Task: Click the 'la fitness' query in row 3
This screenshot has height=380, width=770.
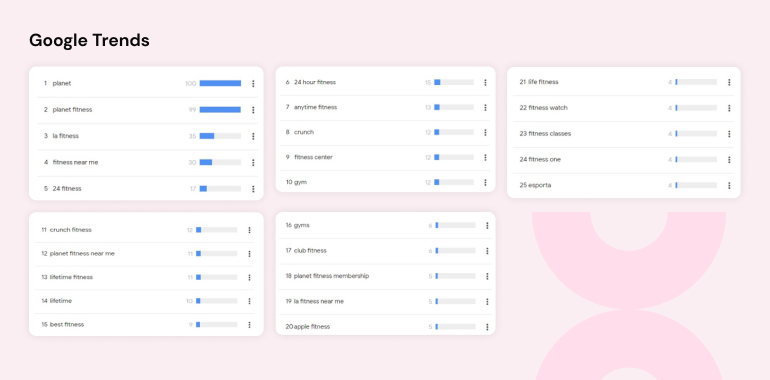Action: (x=66, y=136)
